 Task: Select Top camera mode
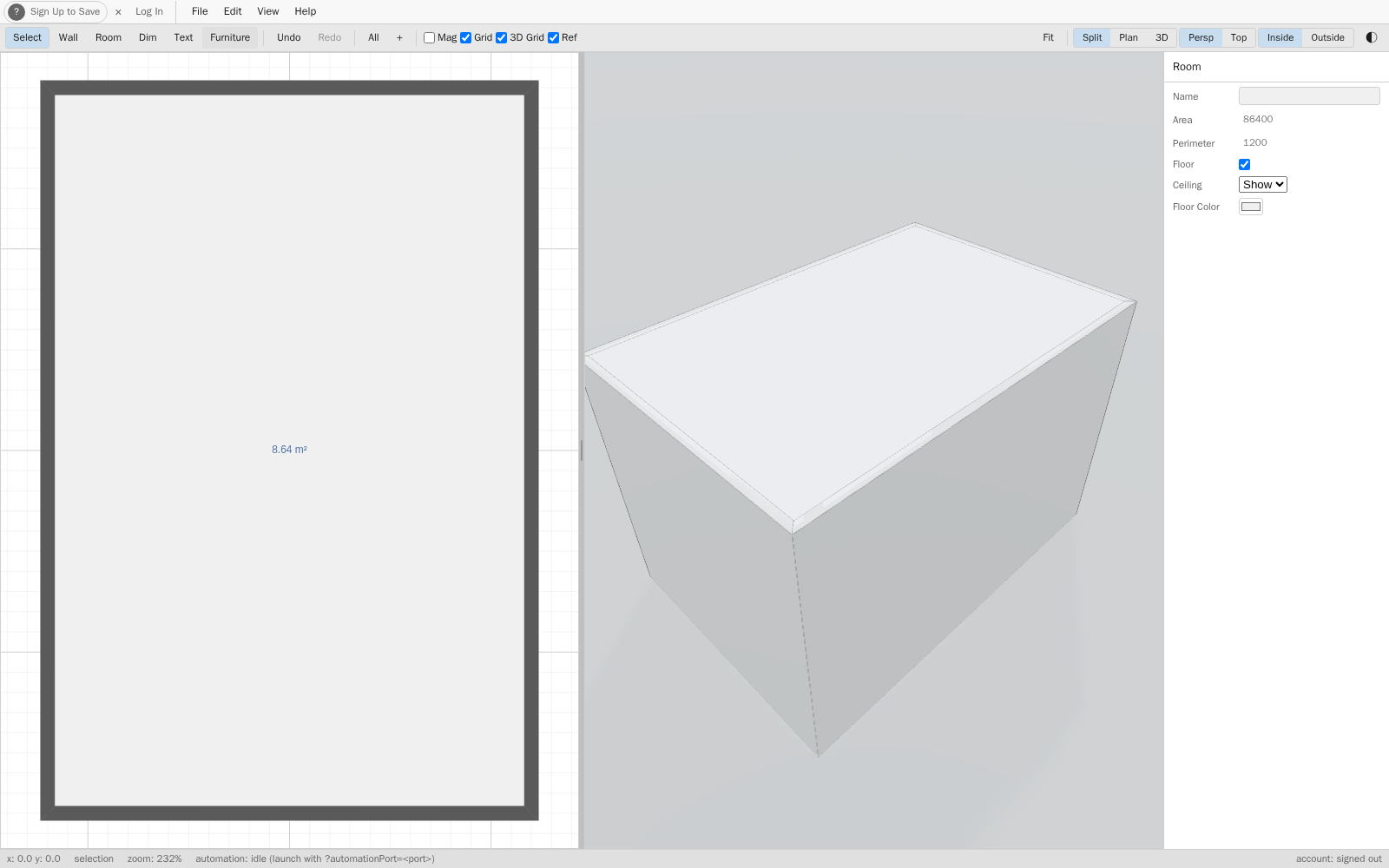coord(1239,37)
